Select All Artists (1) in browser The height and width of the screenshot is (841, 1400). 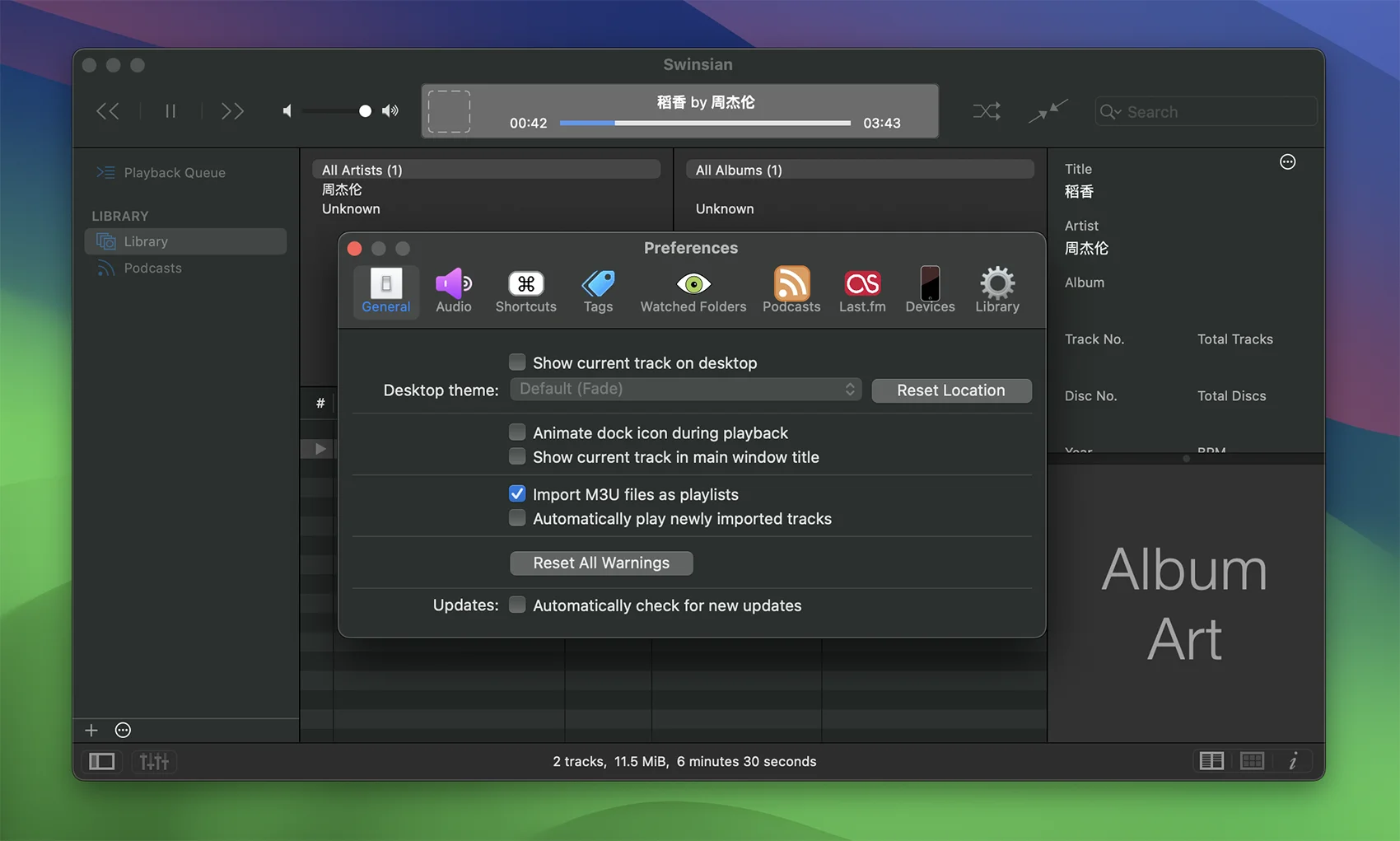point(486,170)
